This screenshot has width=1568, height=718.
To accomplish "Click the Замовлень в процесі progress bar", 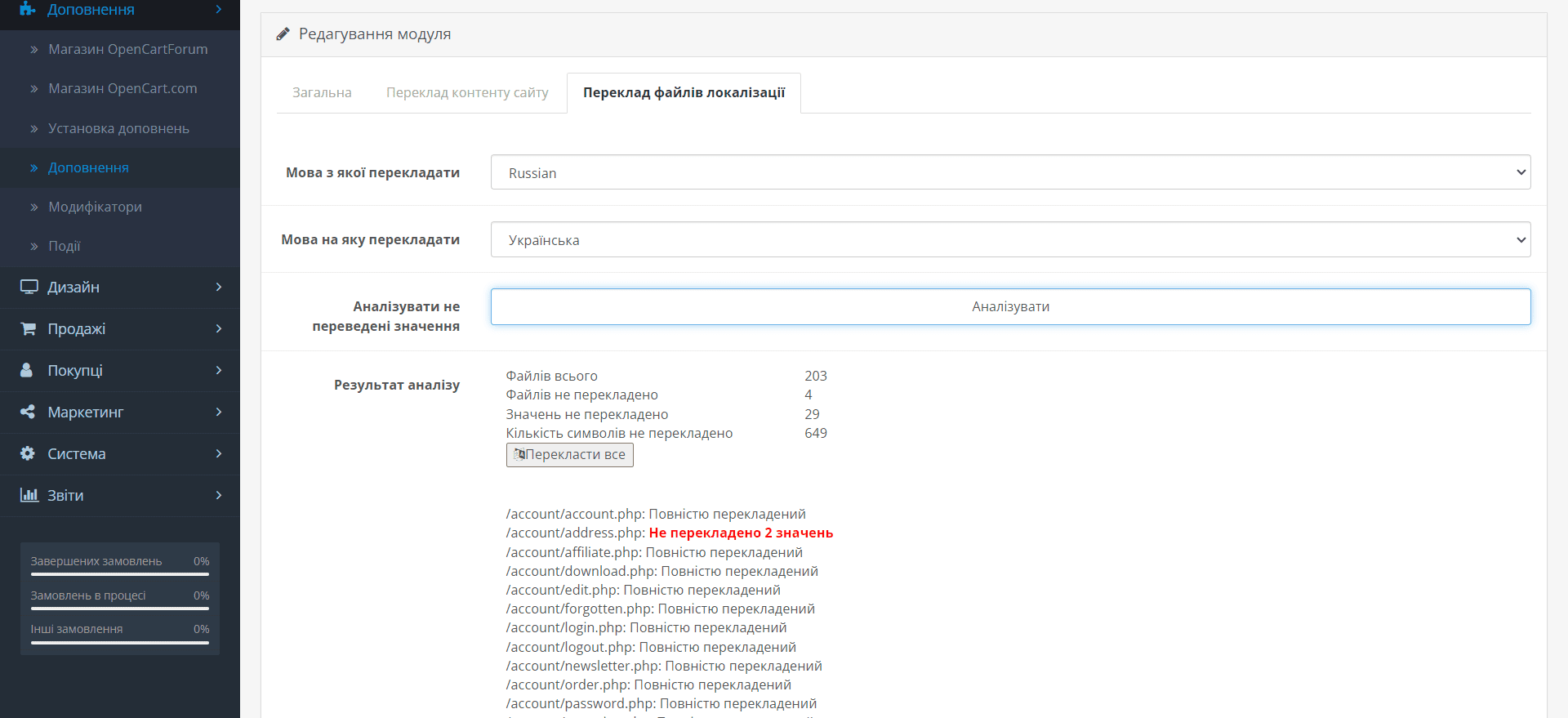I will pos(120,609).
